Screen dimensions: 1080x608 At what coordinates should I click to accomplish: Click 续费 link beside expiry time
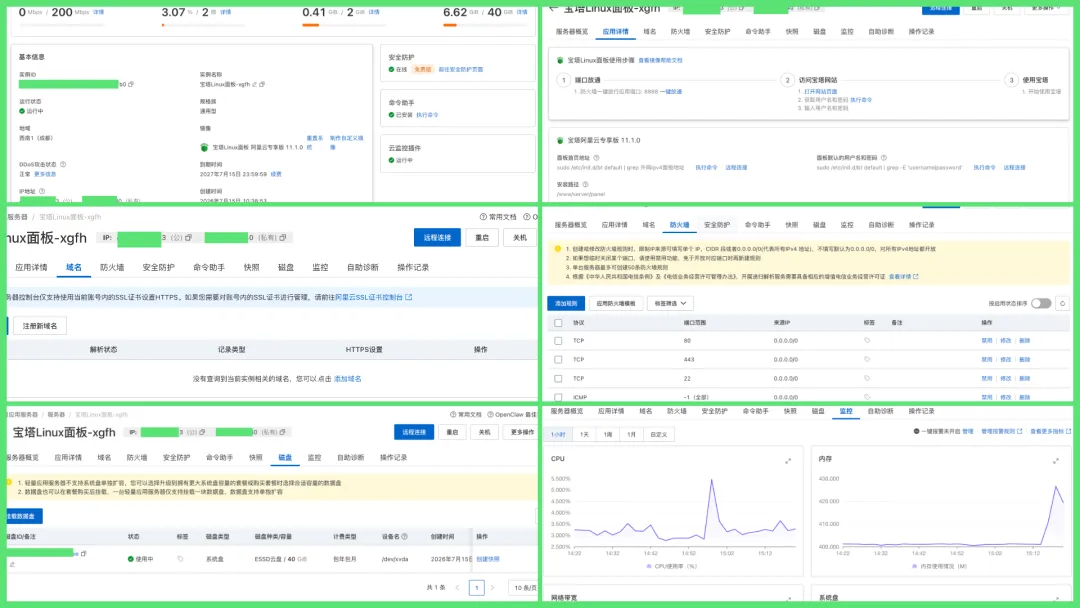click(276, 174)
